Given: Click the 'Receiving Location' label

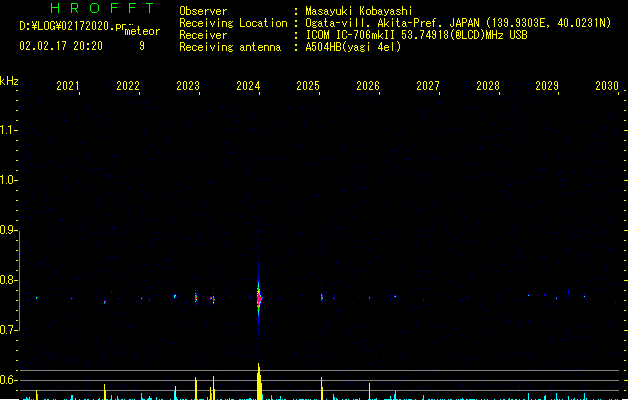Looking at the screenshot, I should 233,23.
